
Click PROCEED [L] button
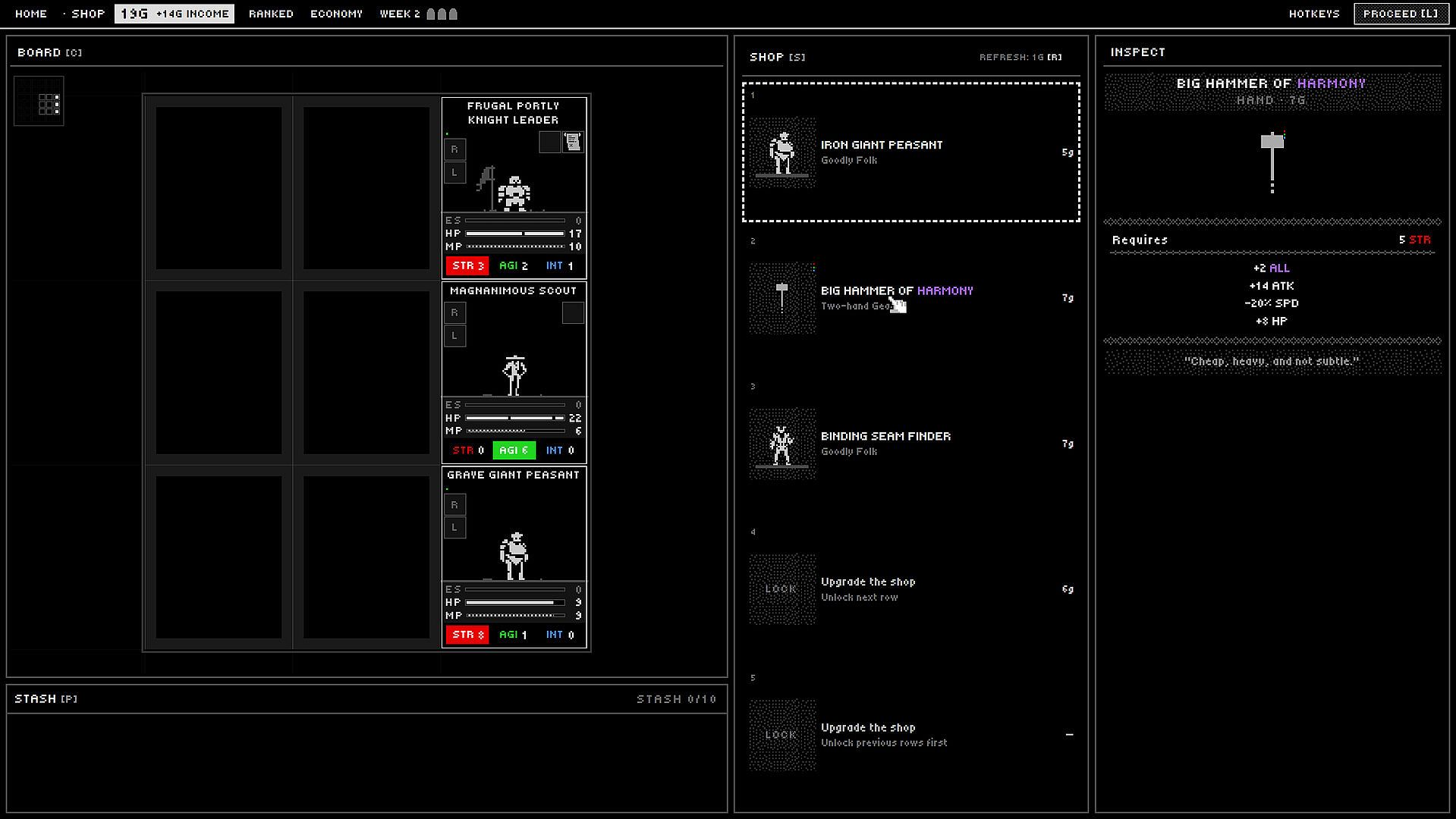tap(1401, 14)
